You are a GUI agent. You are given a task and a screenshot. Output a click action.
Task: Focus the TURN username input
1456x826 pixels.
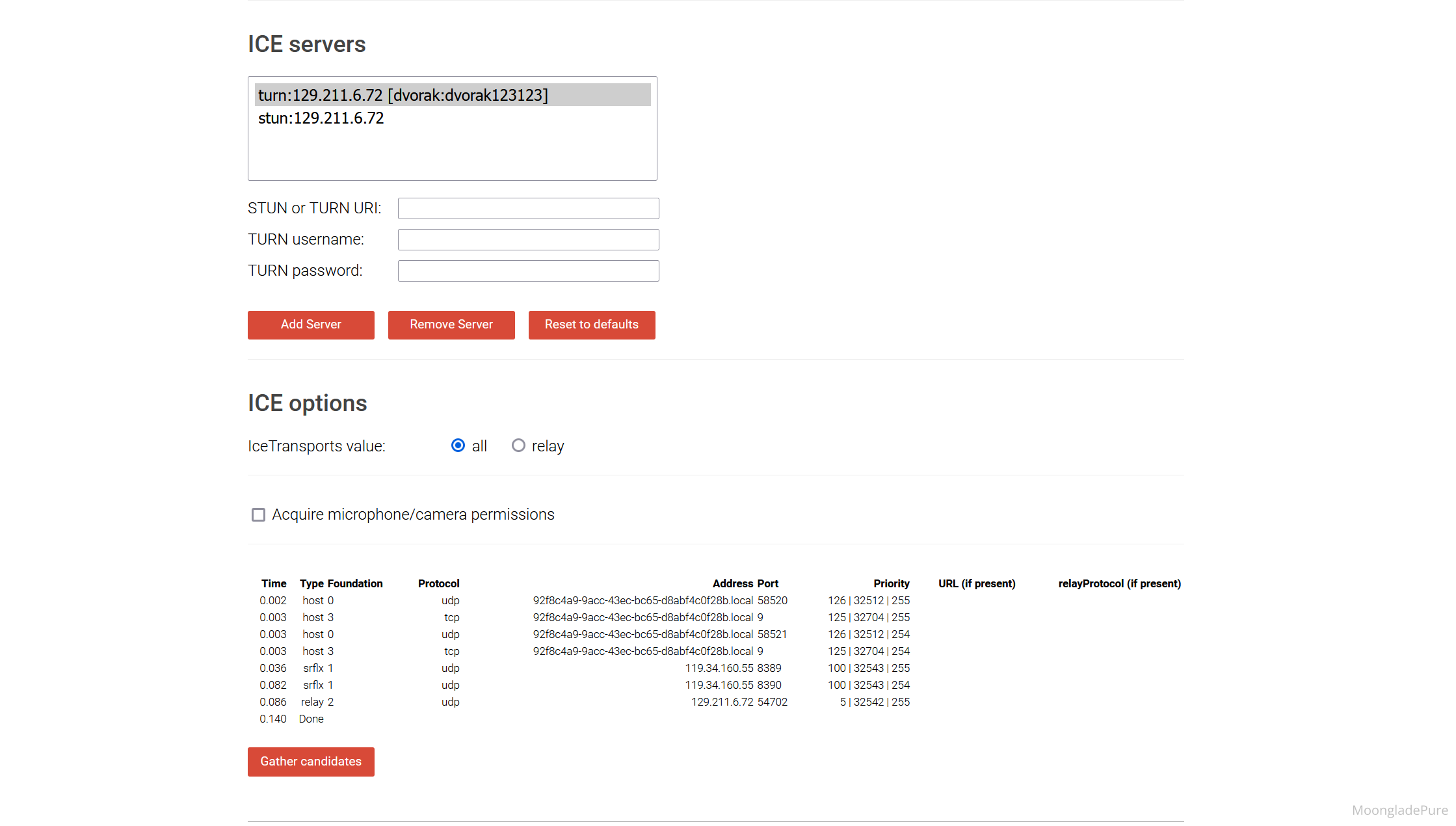click(528, 239)
